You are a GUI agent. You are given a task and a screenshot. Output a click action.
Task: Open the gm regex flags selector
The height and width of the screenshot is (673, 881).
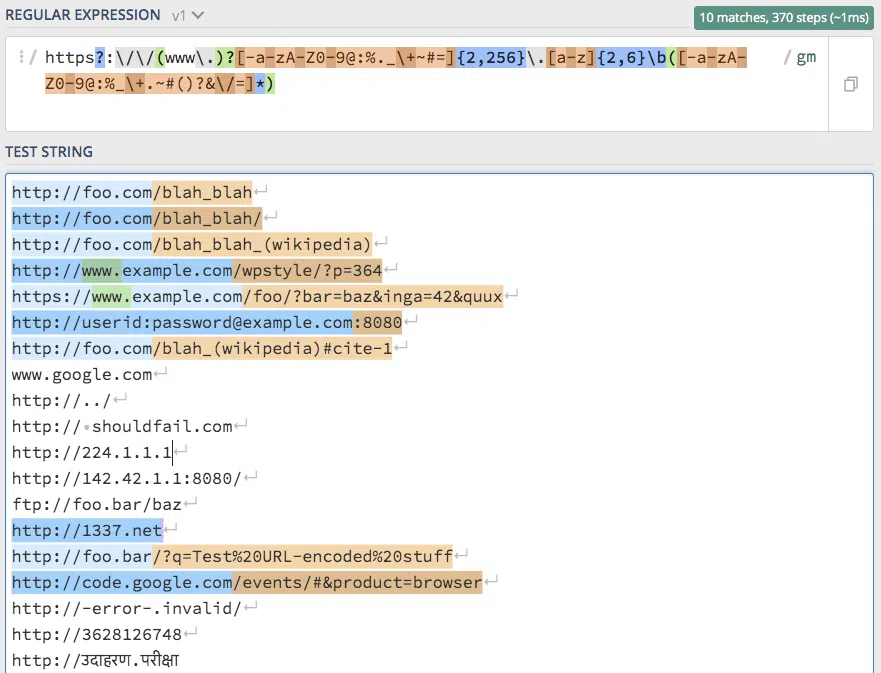pos(806,57)
